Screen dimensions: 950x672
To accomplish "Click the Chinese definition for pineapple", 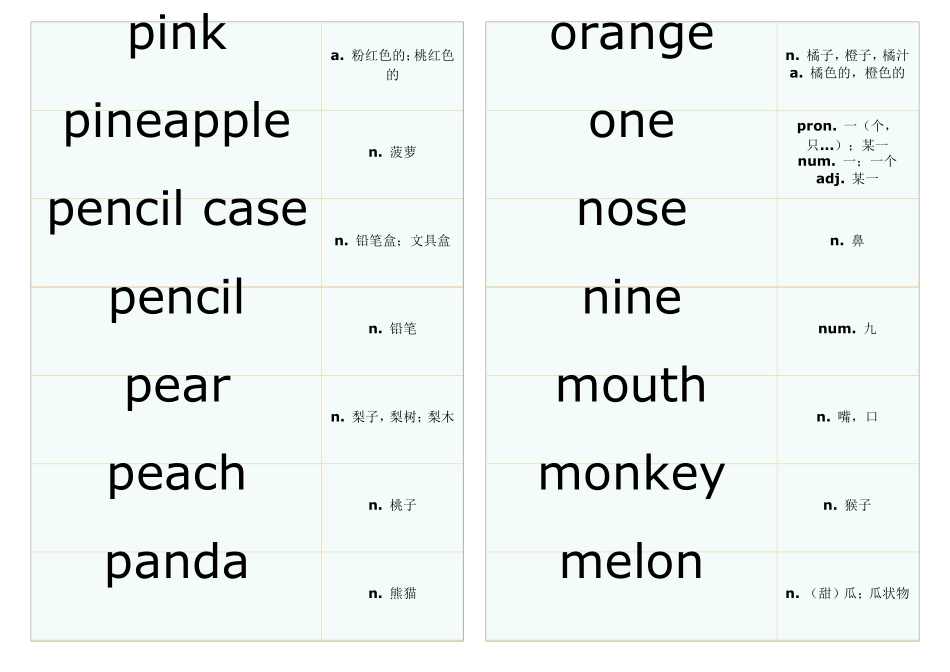I will [x=392, y=153].
